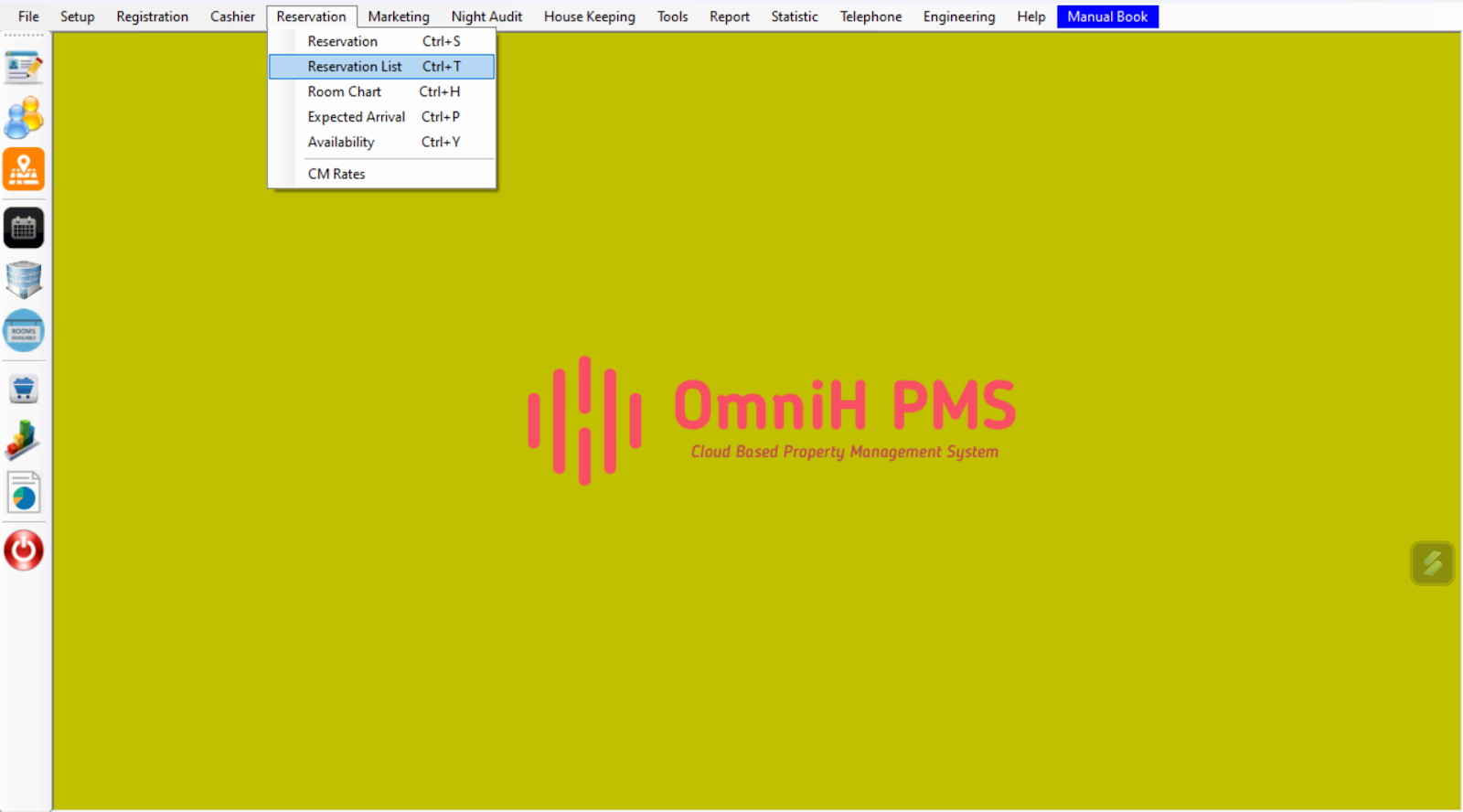1463x812 pixels.
Task: Click the orange map pin sidebar icon
Action: [24, 169]
